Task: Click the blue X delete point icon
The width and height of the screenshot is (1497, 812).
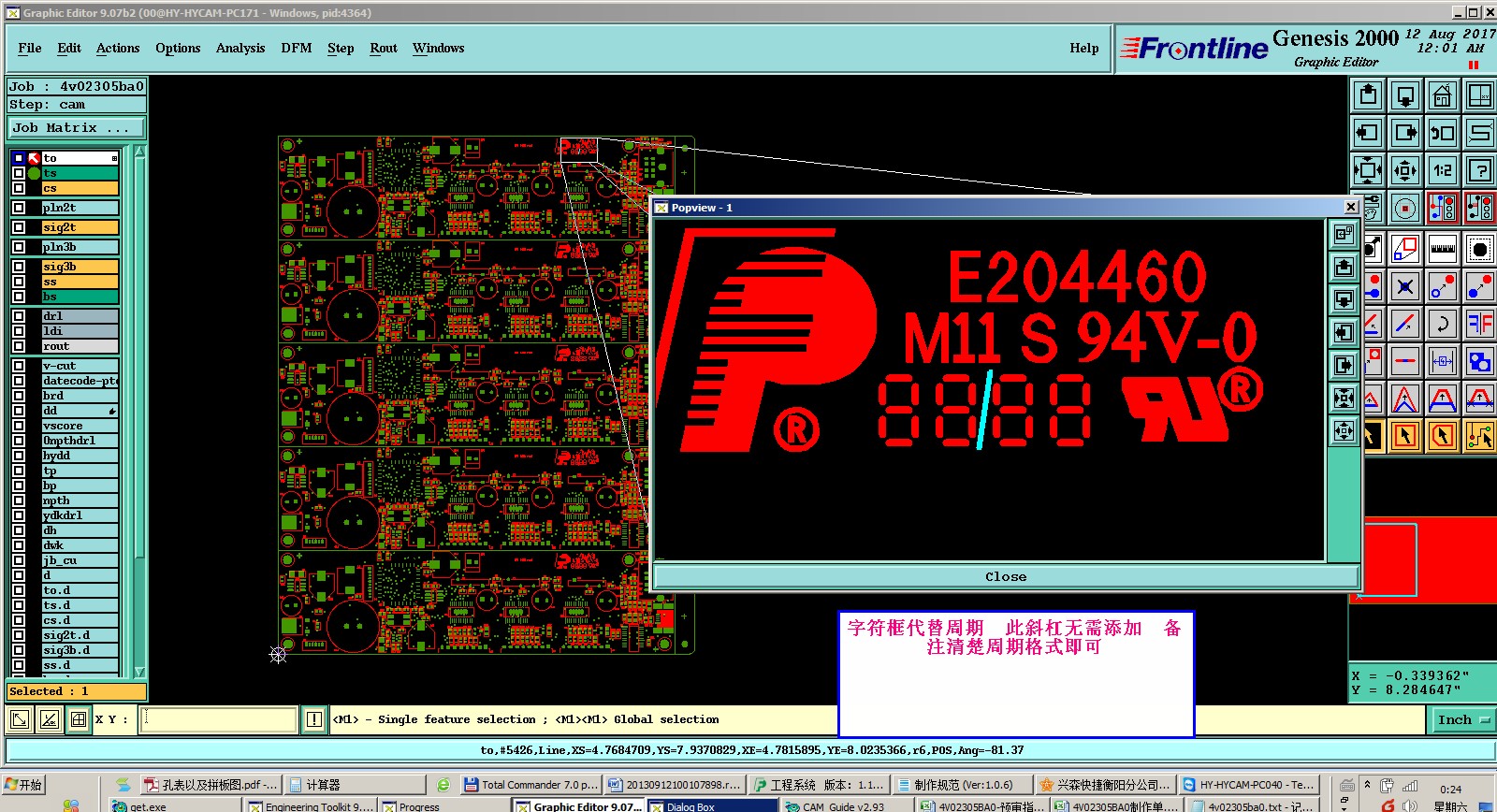Action: pyautogui.click(x=1405, y=286)
